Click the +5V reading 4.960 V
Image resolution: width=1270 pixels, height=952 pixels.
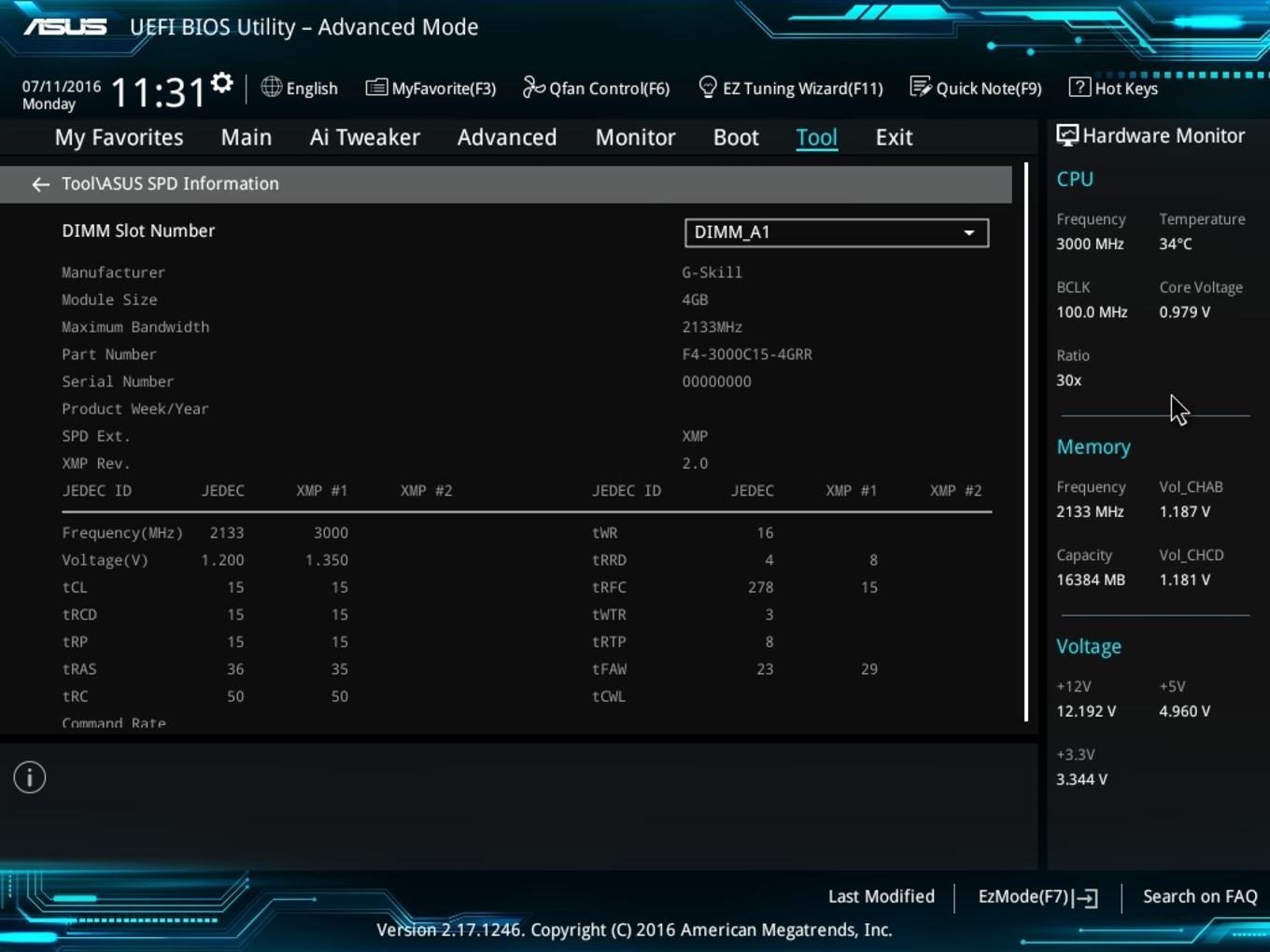(x=1185, y=711)
